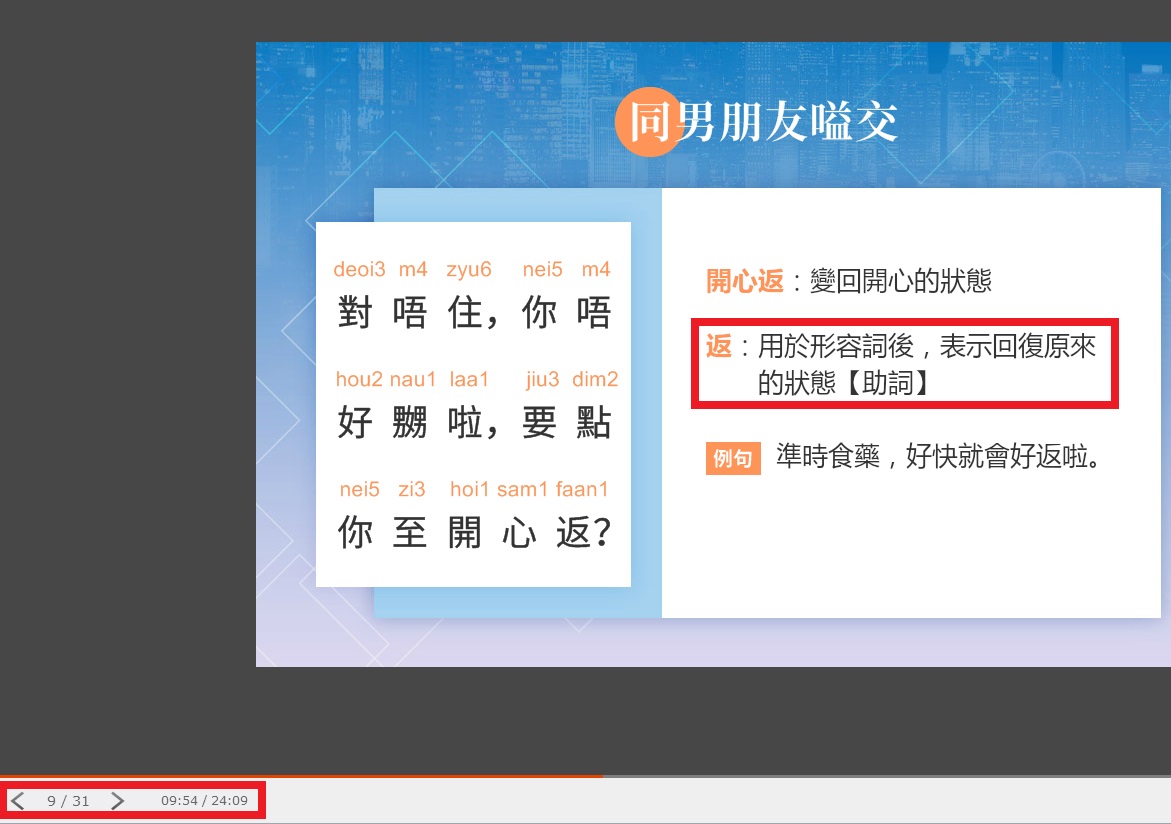
Task: Click the orange term 開心返
Action: 745,281
